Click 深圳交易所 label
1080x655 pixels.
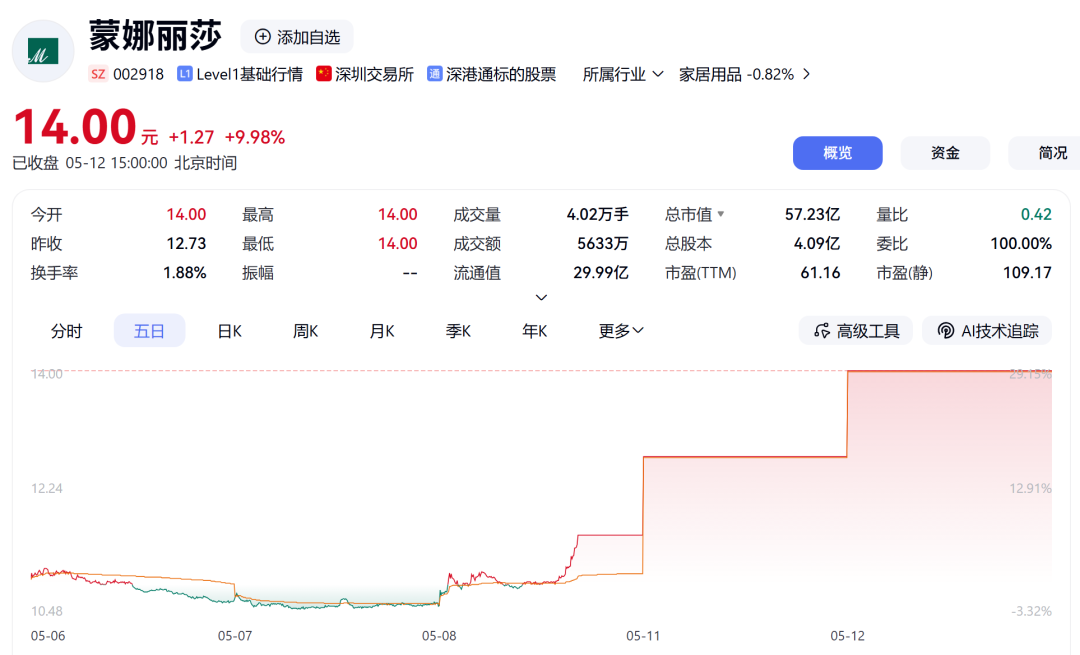click(374, 74)
